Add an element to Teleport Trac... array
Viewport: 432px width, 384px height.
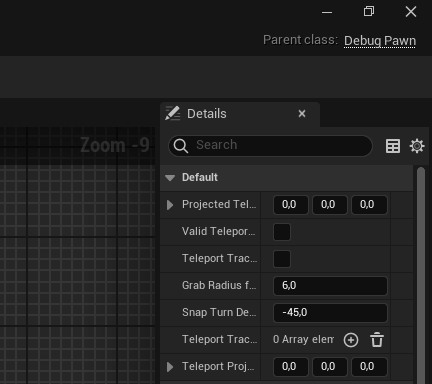pos(351,340)
